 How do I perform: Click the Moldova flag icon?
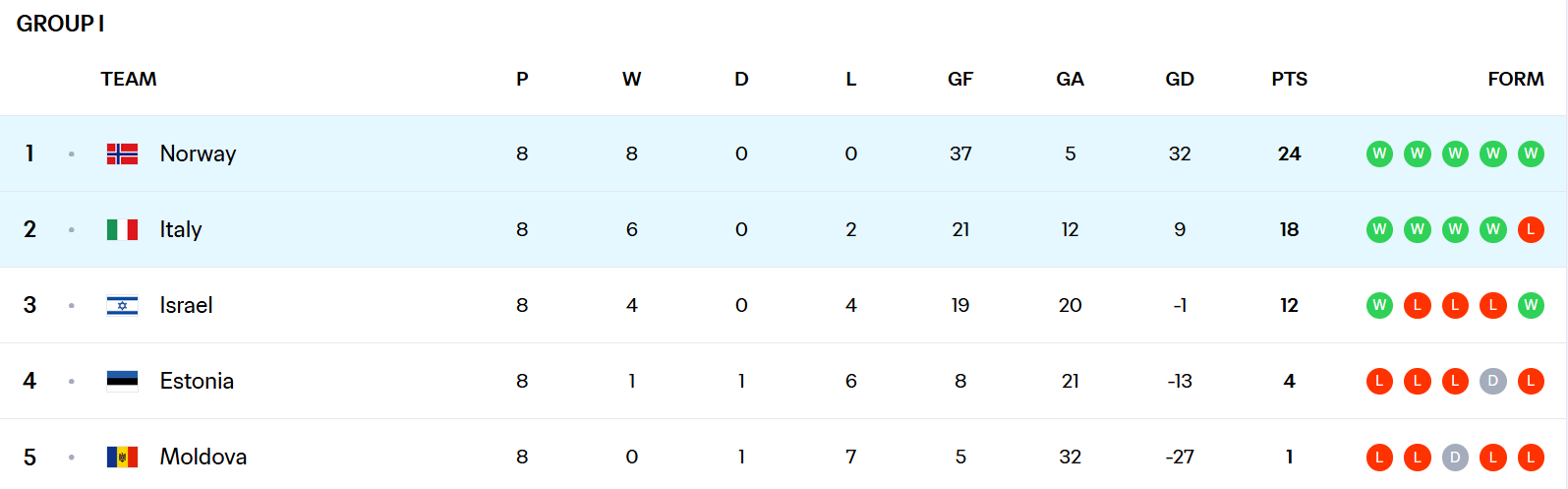(122, 457)
